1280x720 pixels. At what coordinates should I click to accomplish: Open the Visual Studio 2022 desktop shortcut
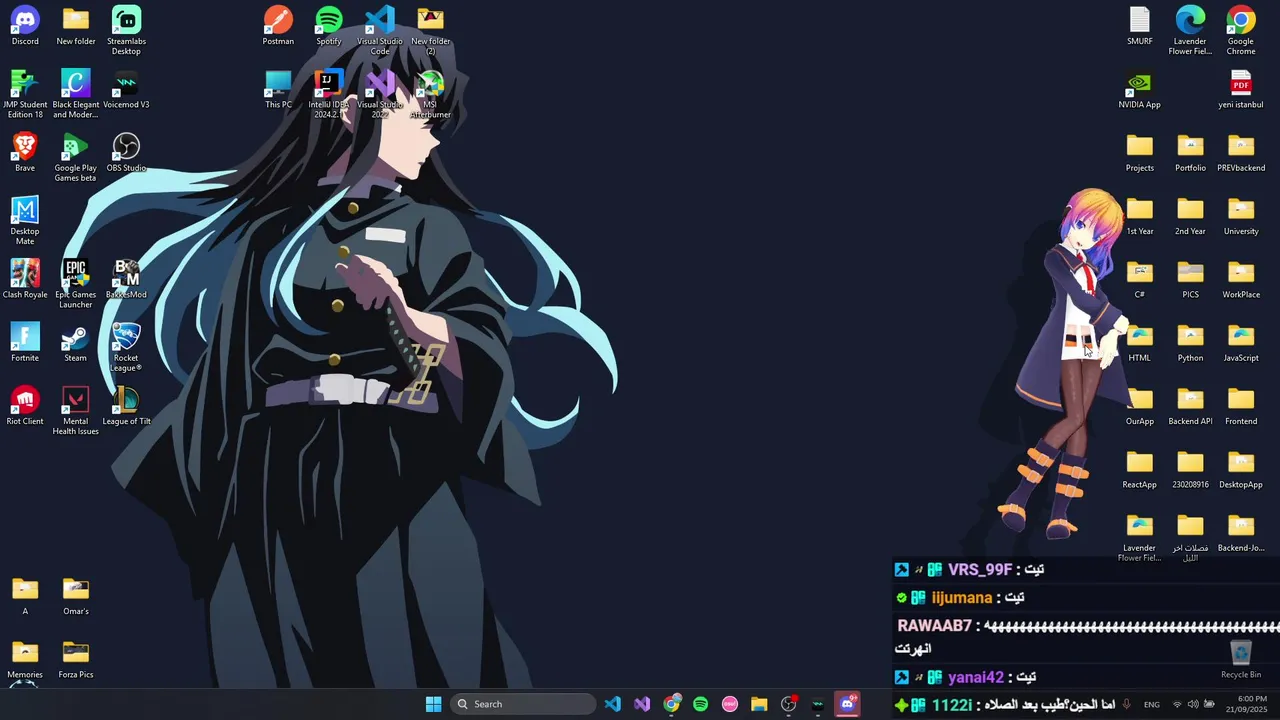pos(380,94)
